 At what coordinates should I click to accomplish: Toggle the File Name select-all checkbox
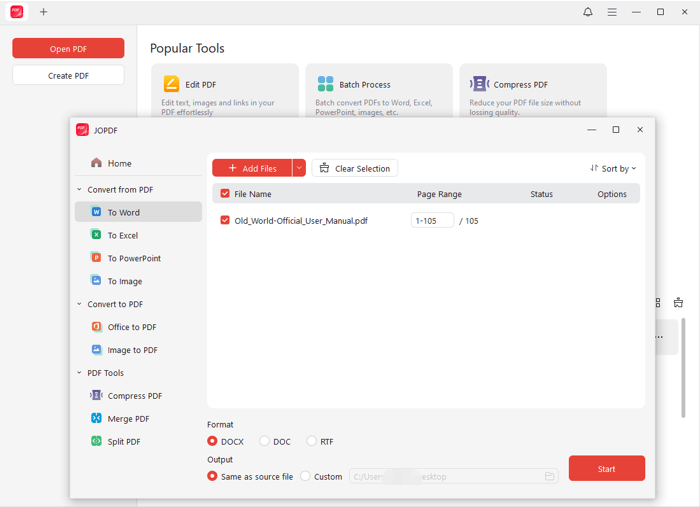(x=225, y=194)
